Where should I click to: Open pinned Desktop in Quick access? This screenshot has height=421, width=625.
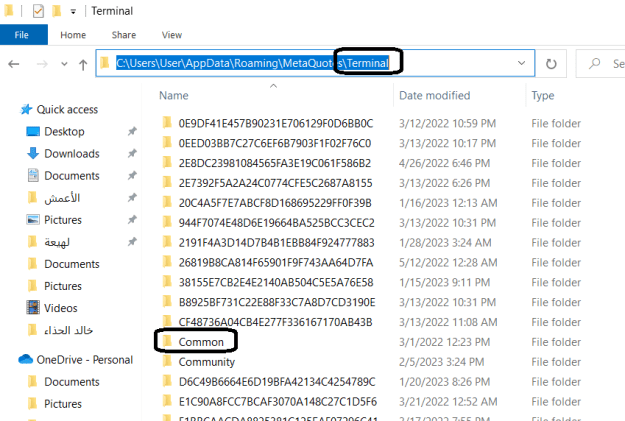64,132
